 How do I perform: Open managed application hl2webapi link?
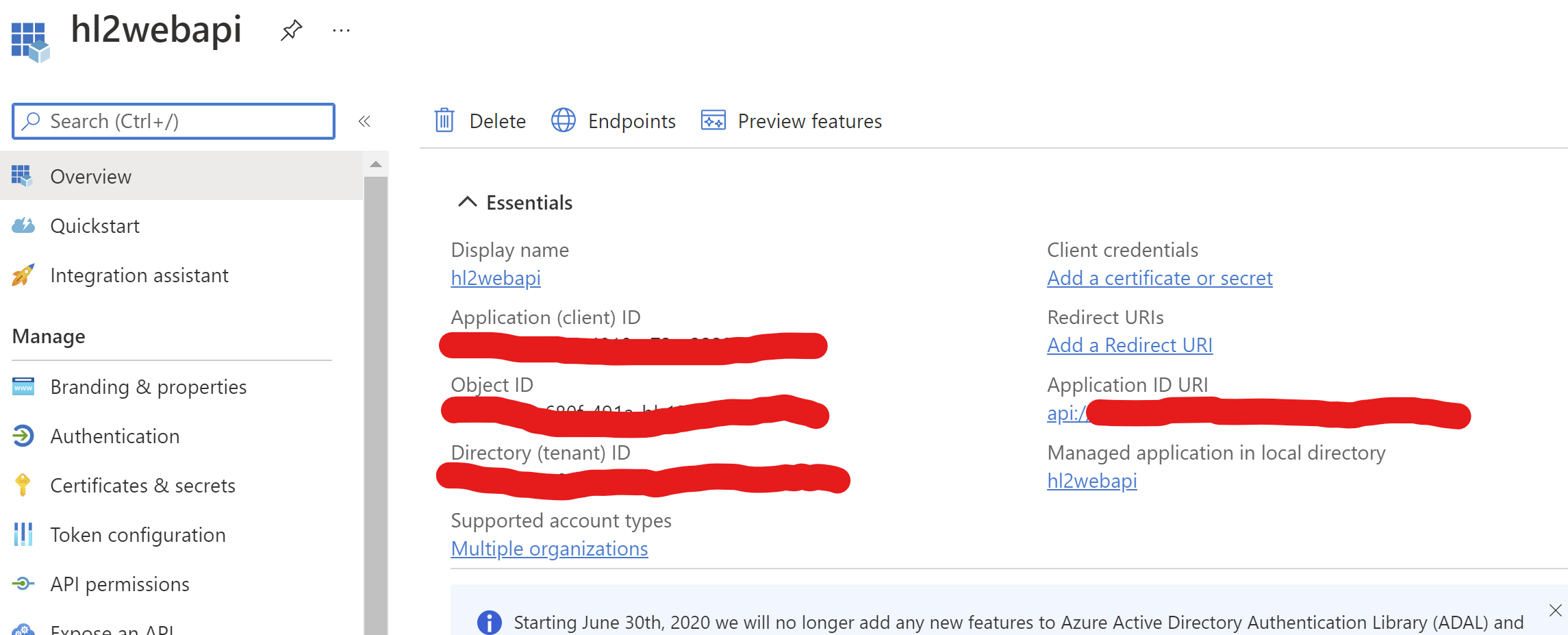point(1092,481)
